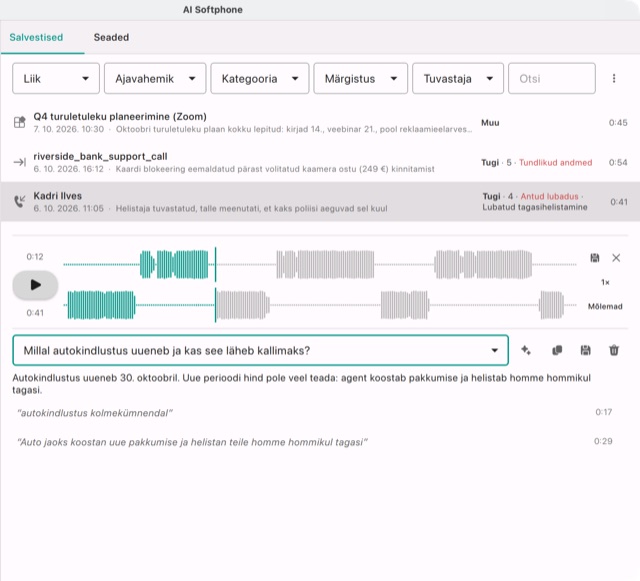640x581 pixels.
Task: Seek within the lower waveform track
Action: click(x=320, y=305)
